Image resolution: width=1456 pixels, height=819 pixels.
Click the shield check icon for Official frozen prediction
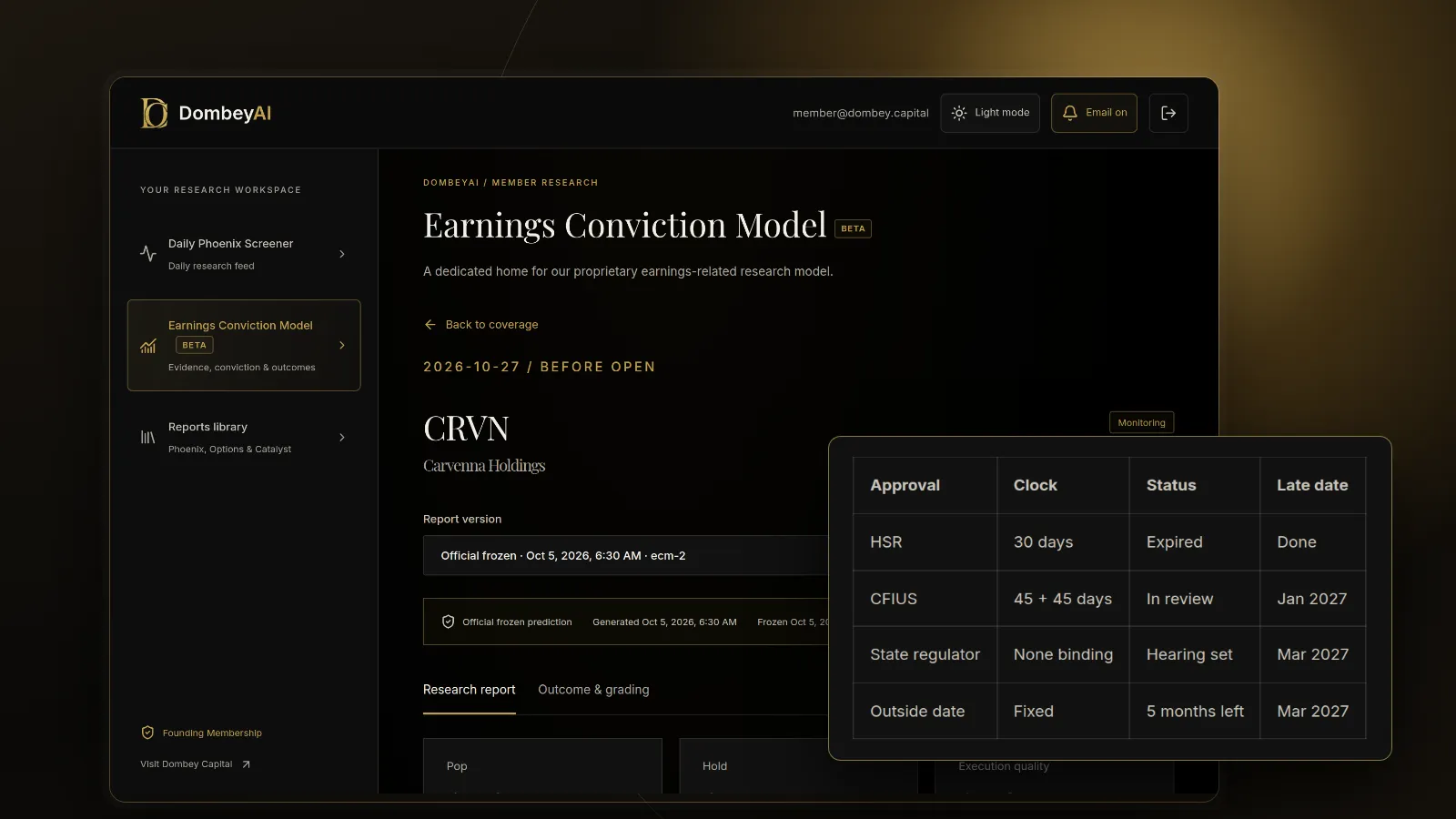coord(448,622)
